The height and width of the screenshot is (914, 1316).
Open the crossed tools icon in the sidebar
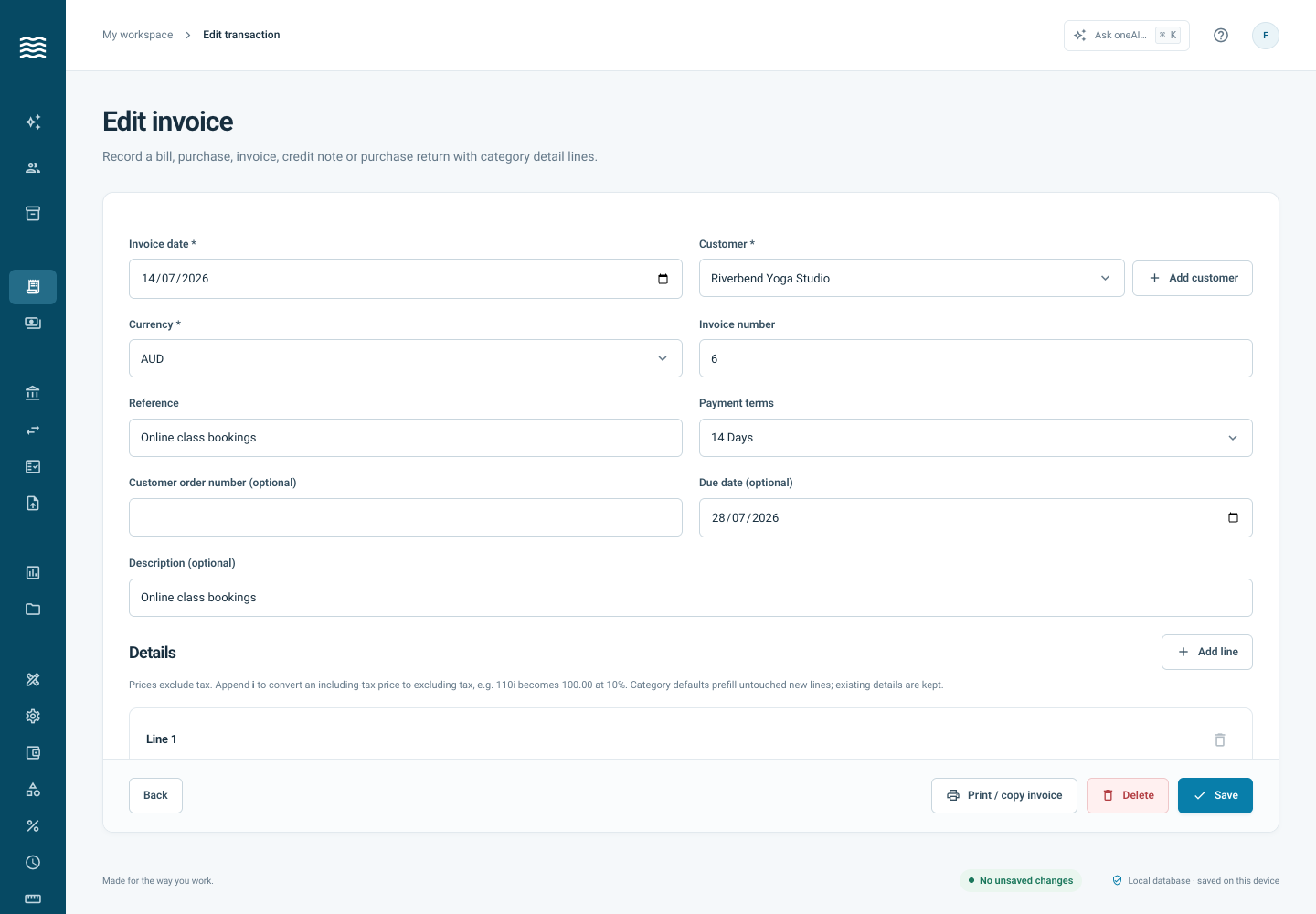coord(33,679)
